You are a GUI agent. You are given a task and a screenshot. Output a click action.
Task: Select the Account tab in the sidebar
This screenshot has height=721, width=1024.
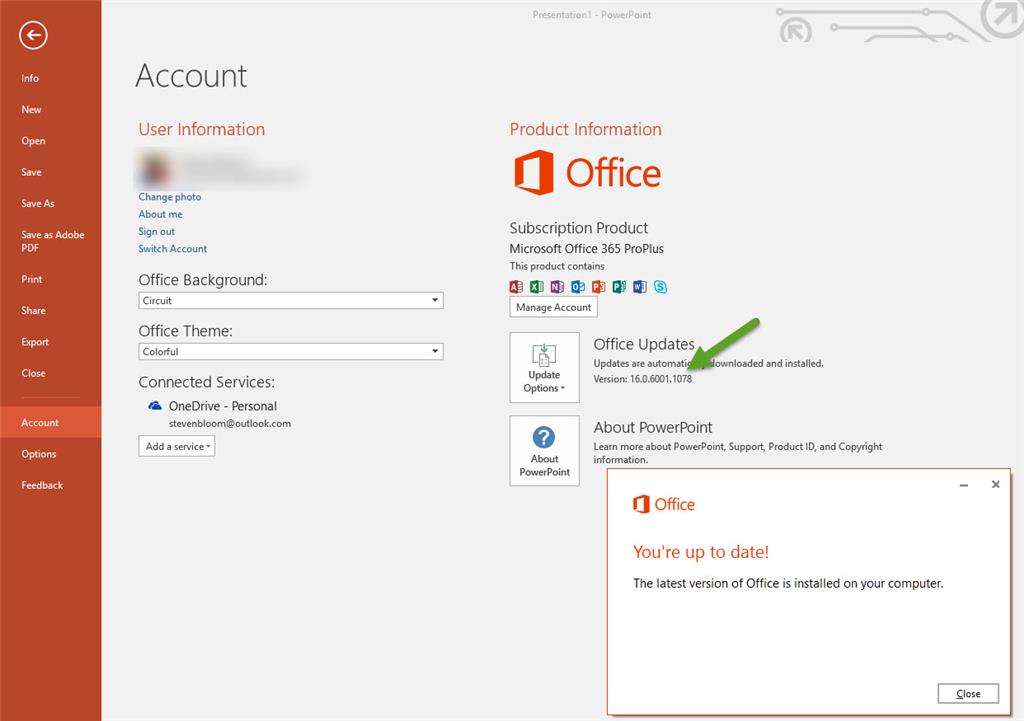pos(50,423)
